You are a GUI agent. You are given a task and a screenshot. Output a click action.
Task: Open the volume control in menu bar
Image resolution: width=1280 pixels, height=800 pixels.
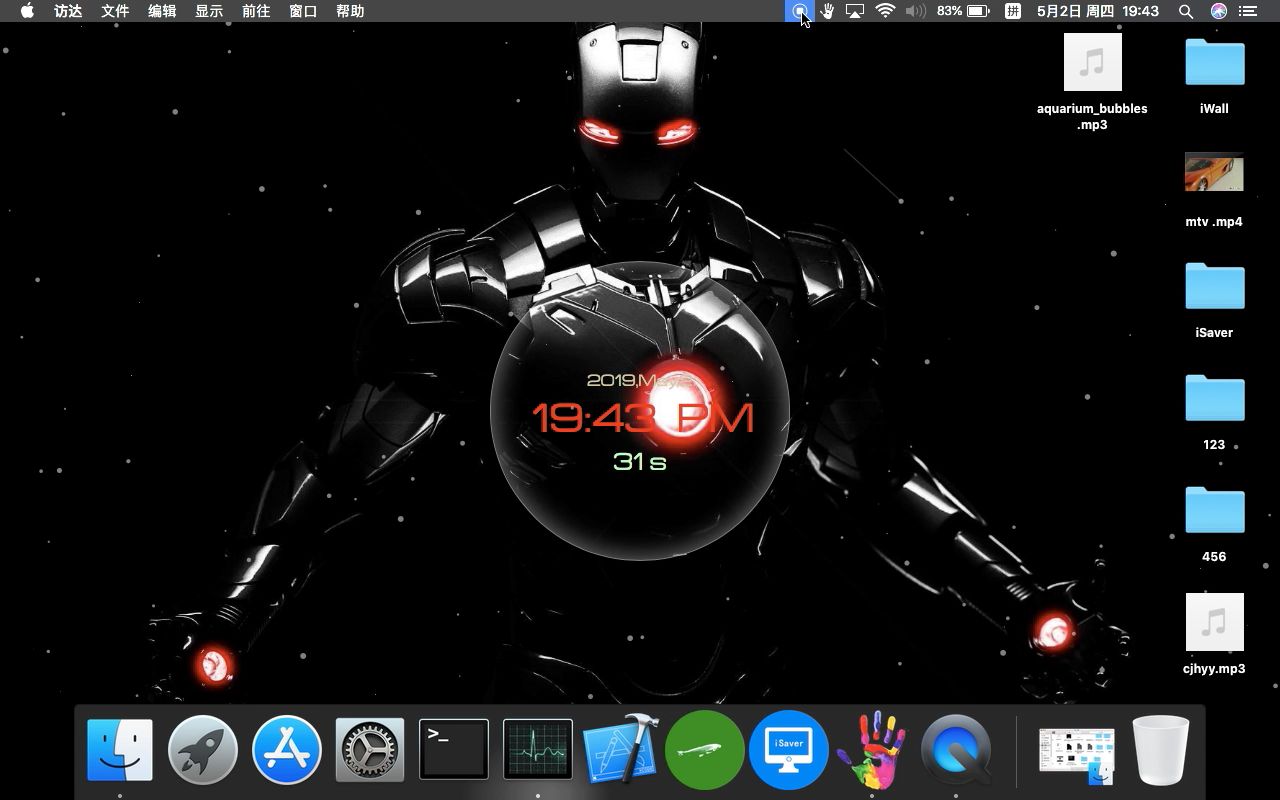click(x=915, y=11)
